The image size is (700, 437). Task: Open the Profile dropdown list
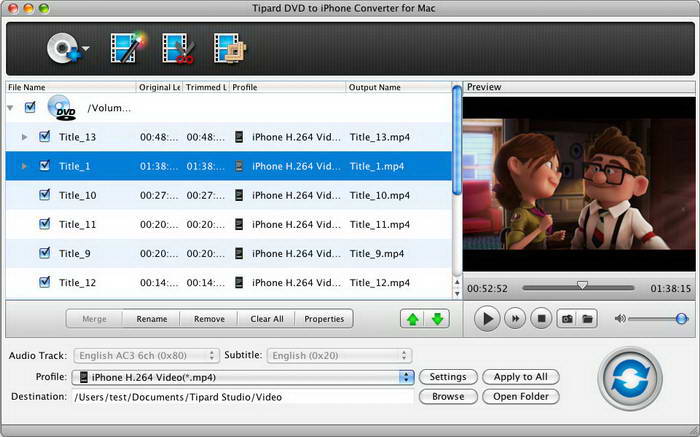(x=406, y=377)
